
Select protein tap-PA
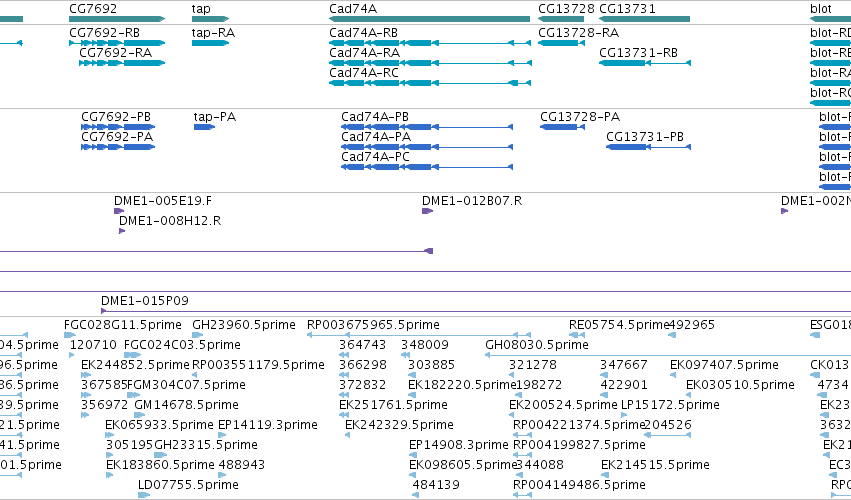point(215,117)
